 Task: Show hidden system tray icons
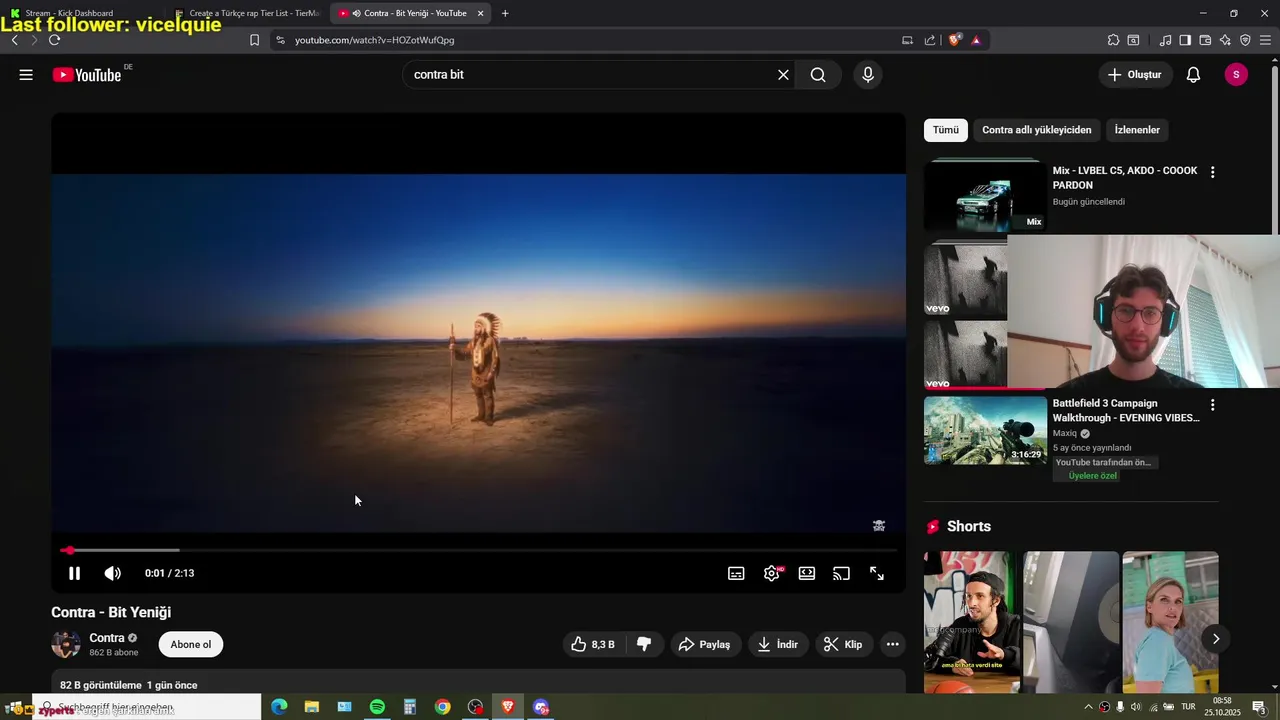(x=1089, y=707)
